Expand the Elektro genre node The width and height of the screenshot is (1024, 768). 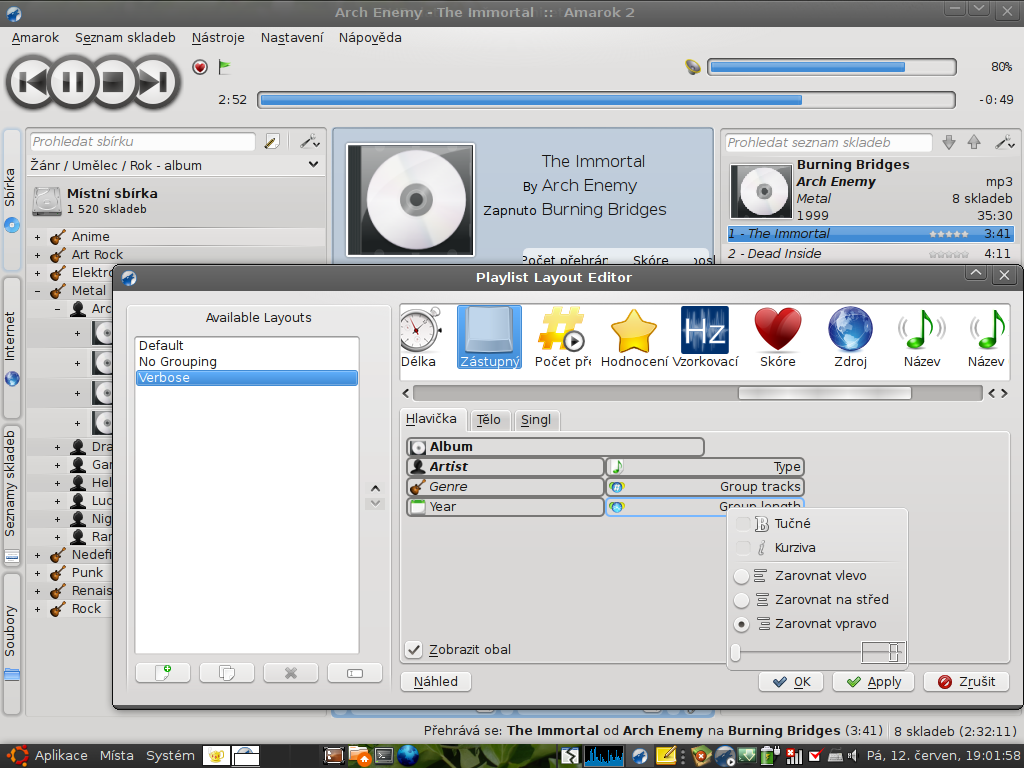37,273
